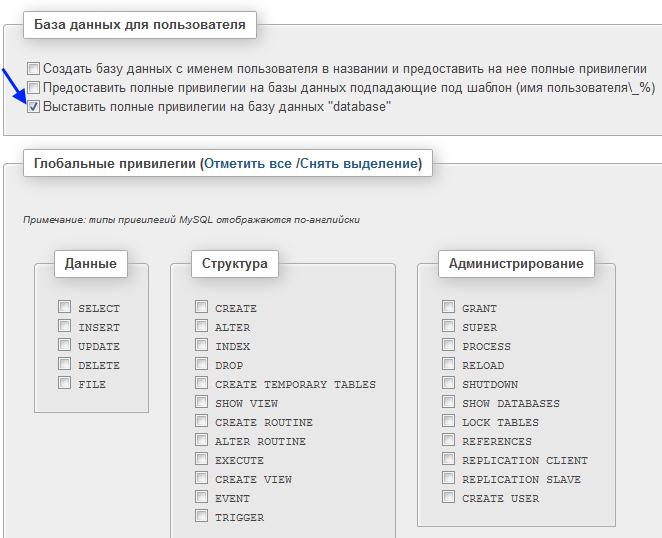
Task: Enable the SUPER privilege checkbox
Action: coord(448,326)
